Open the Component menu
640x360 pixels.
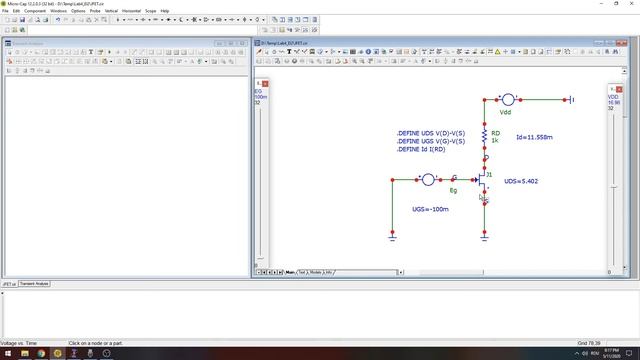[35, 11]
